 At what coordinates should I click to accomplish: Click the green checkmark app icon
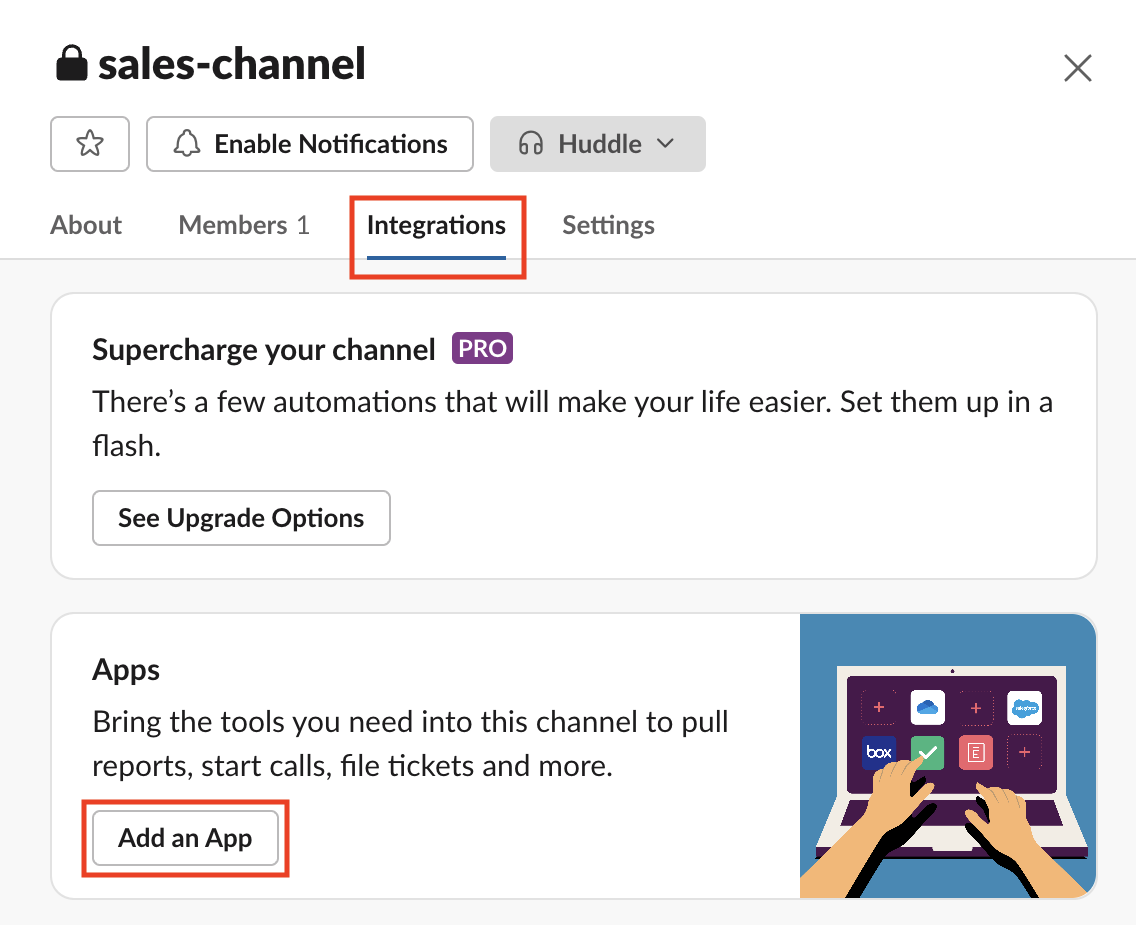tap(927, 752)
